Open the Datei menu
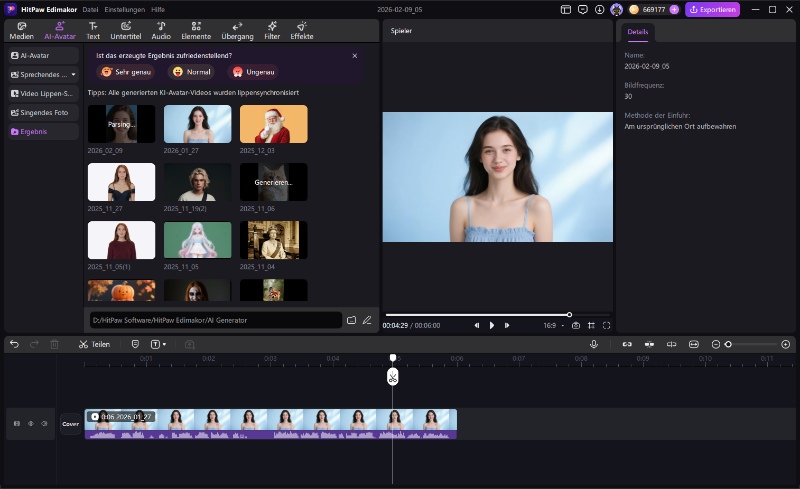Screen dimensions: 800x489 (90, 10)
